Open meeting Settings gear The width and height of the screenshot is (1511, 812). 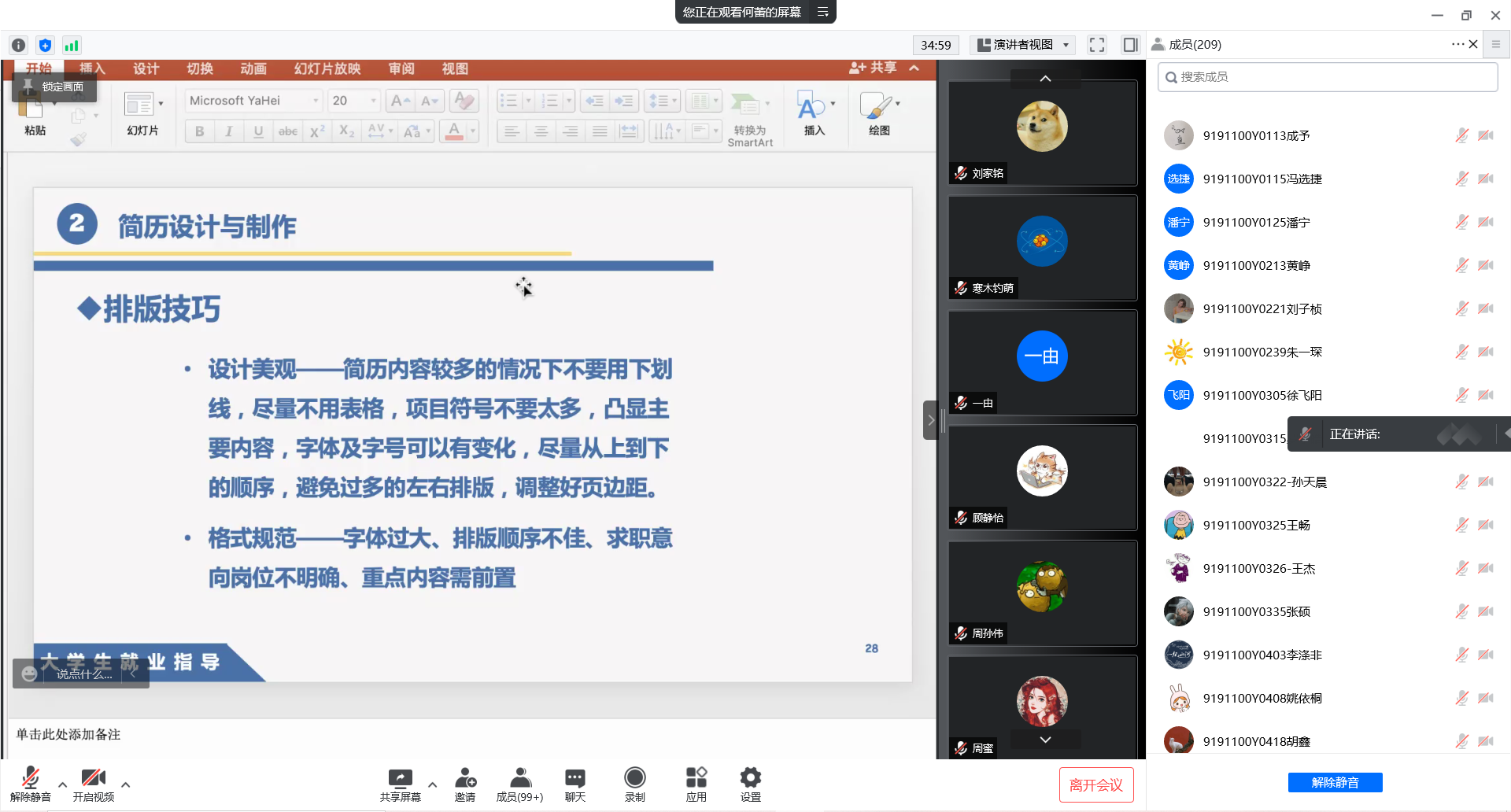pos(750,784)
